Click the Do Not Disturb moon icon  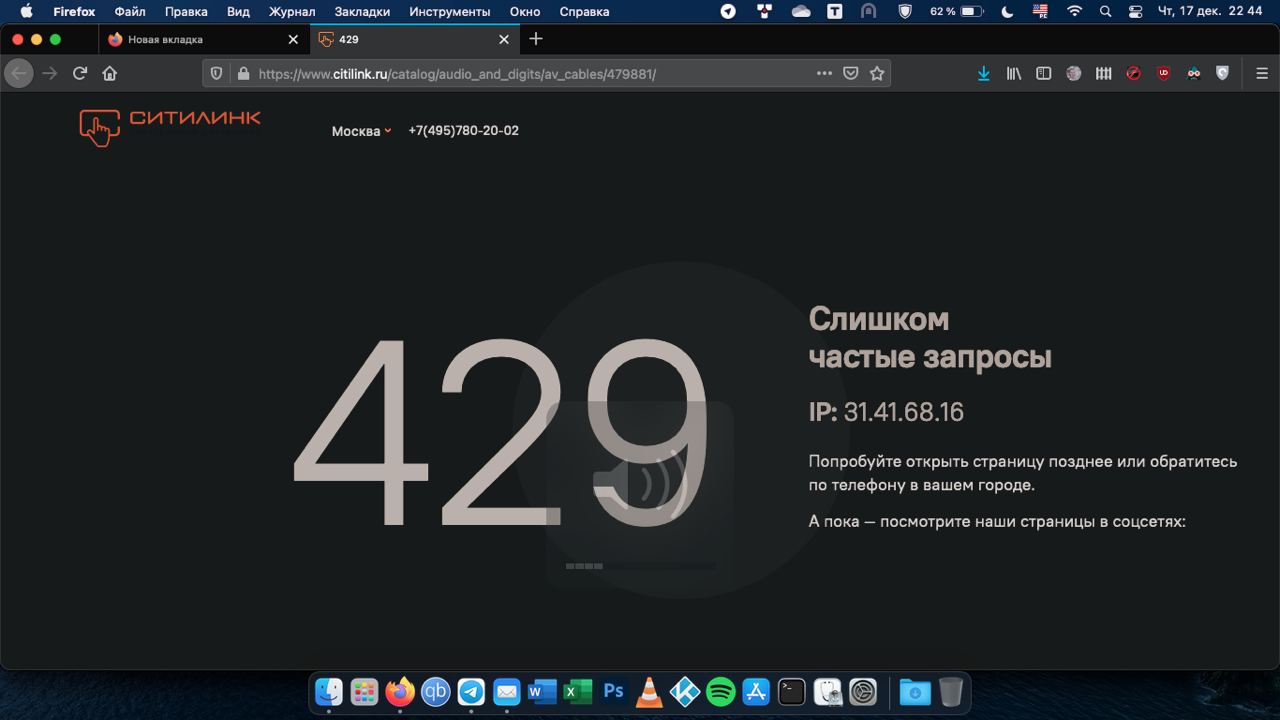point(1007,12)
